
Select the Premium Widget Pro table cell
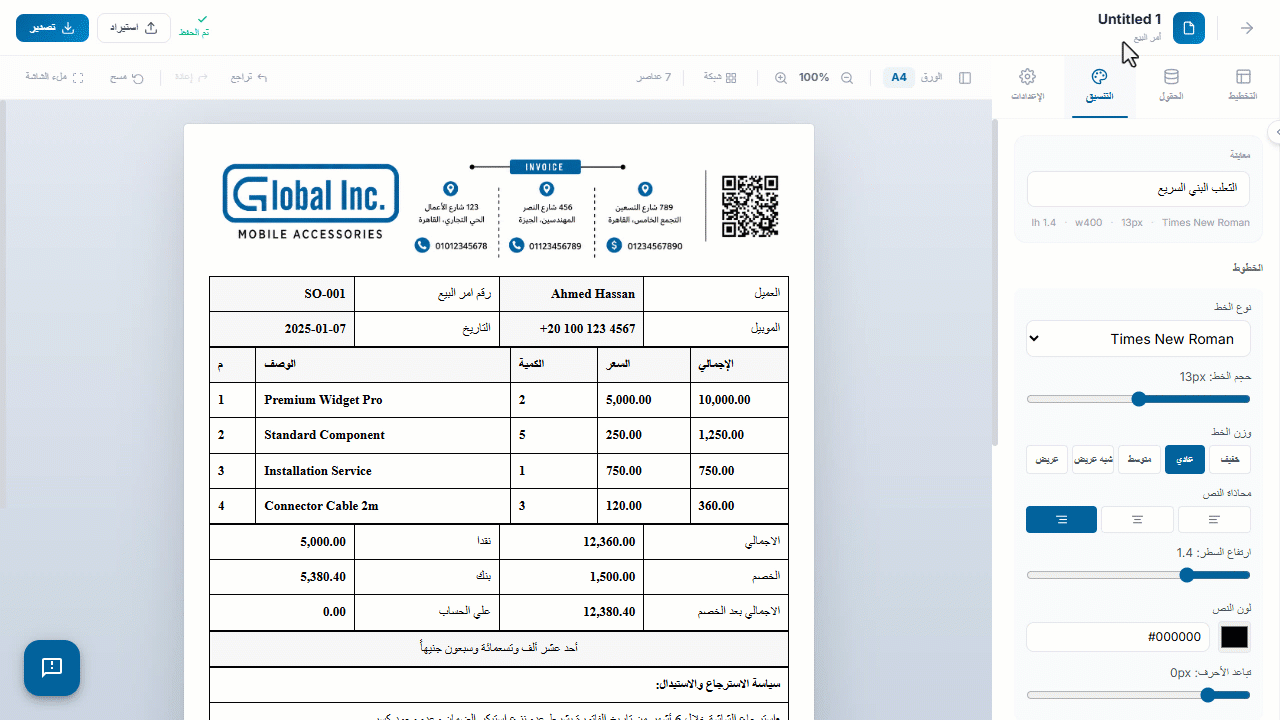tap(383, 400)
